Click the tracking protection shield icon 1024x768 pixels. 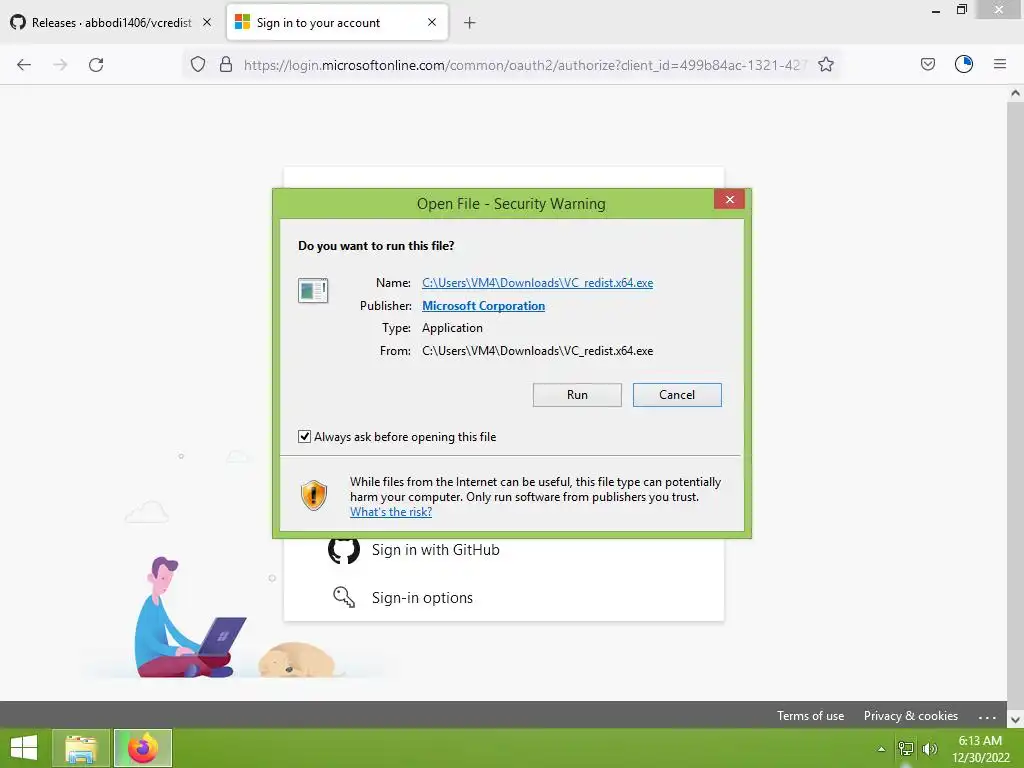[x=198, y=65]
